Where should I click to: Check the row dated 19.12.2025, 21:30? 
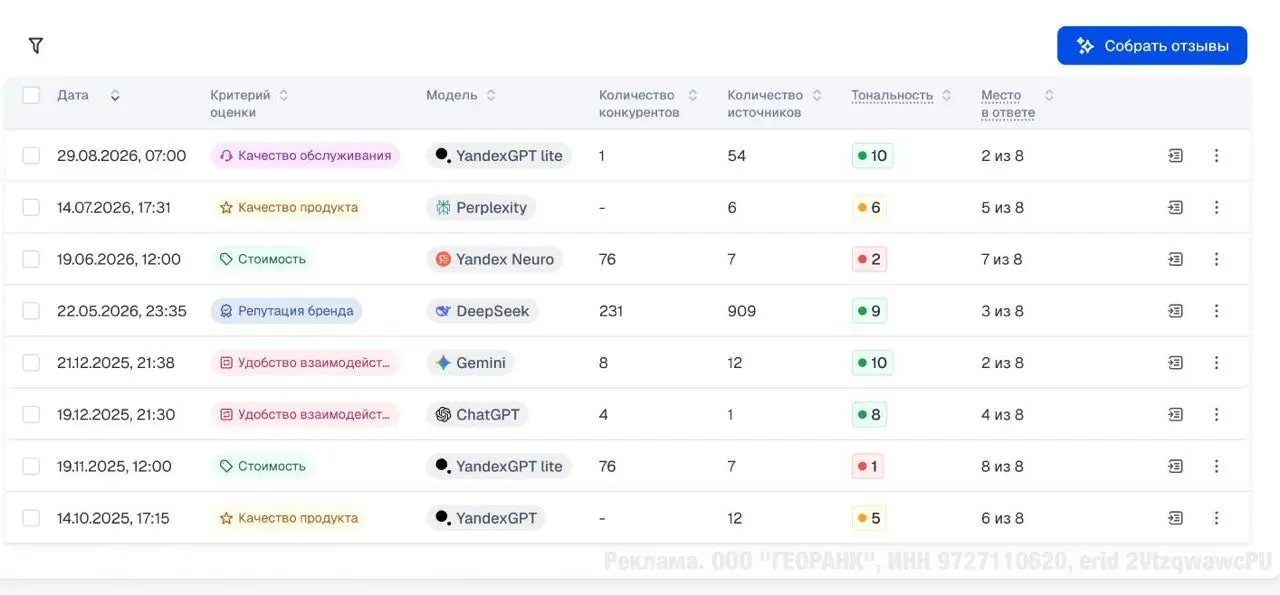click(31, 414)
